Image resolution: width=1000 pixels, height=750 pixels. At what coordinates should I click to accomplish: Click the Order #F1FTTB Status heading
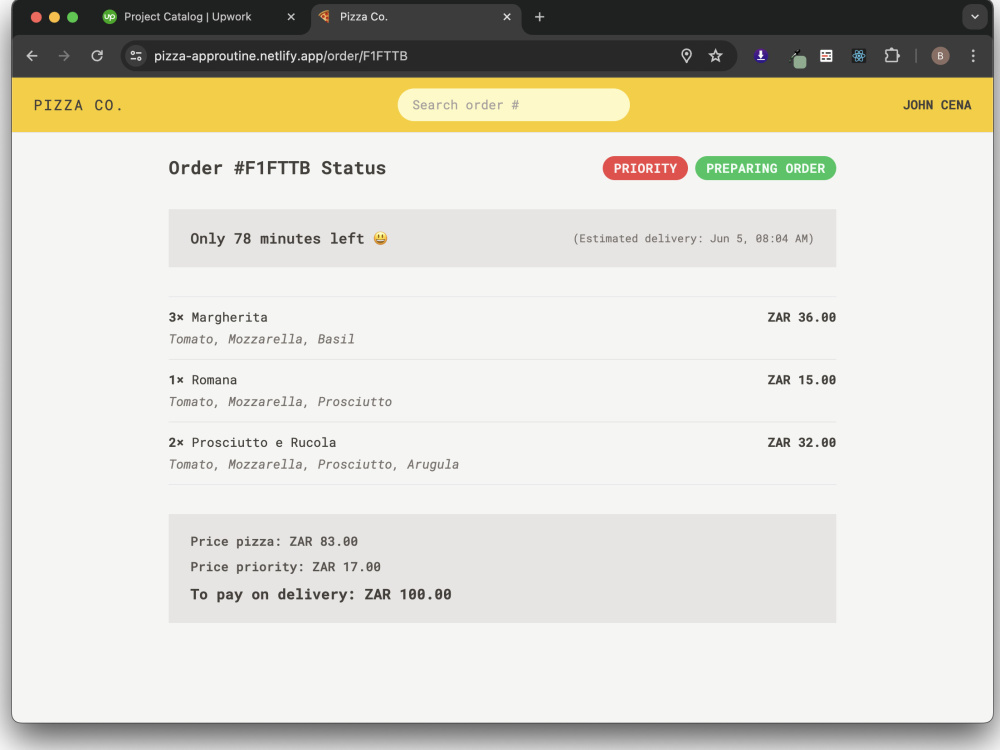[277, 168]
